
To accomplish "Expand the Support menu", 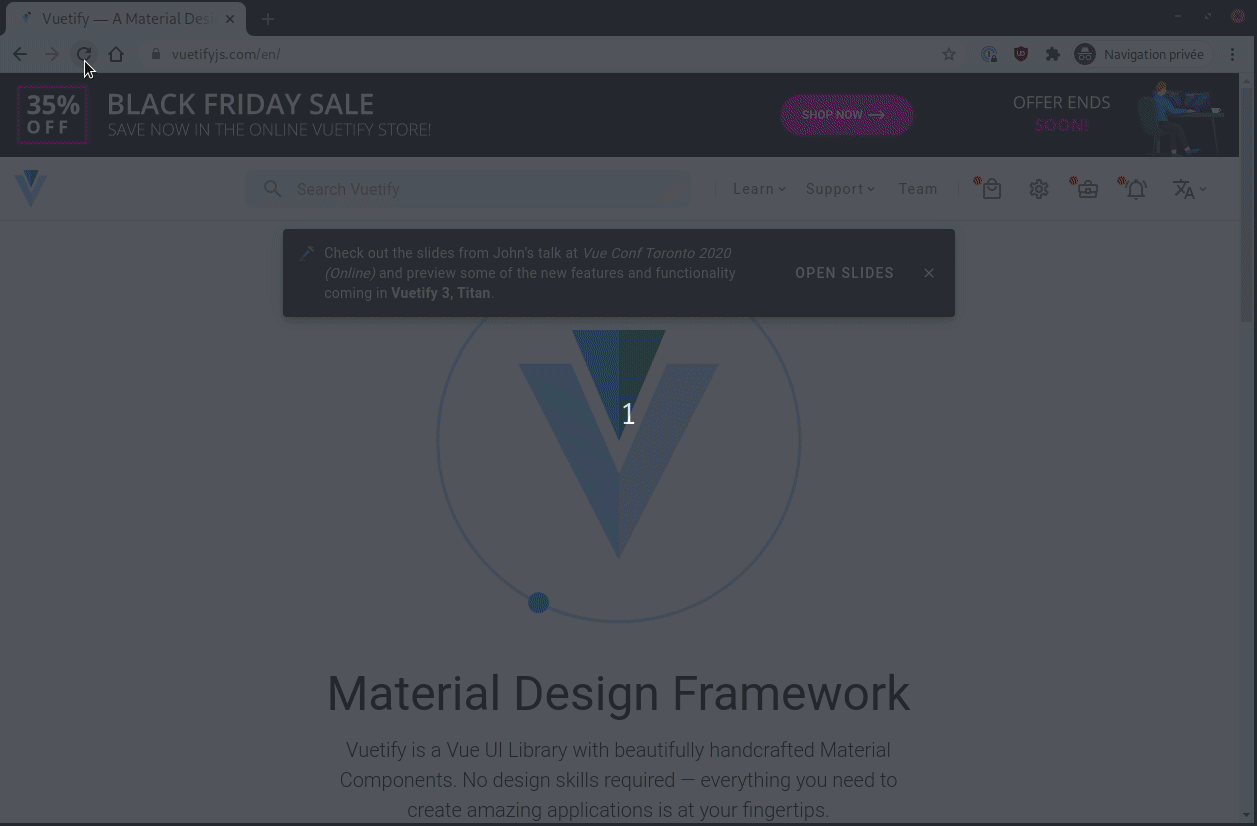I will click(x=839, y=189).
